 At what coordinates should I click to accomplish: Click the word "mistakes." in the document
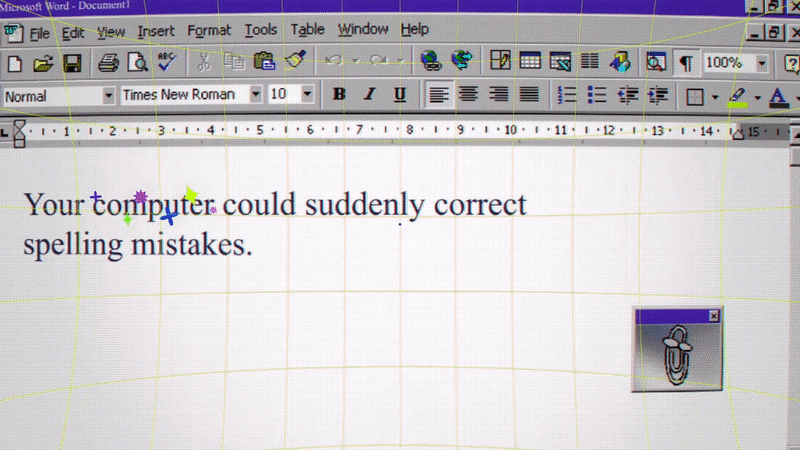pos(192,244)
